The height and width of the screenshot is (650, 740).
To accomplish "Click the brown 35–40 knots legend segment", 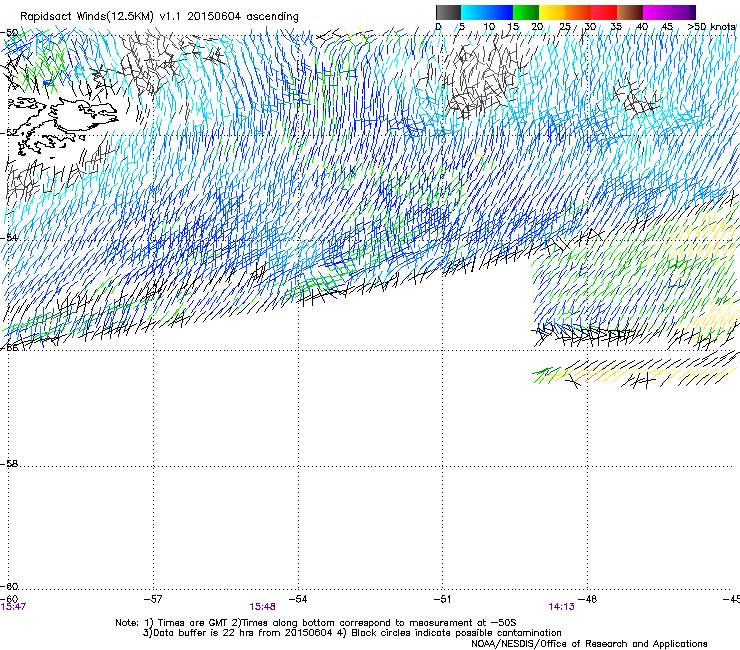I will pos(630,12).
